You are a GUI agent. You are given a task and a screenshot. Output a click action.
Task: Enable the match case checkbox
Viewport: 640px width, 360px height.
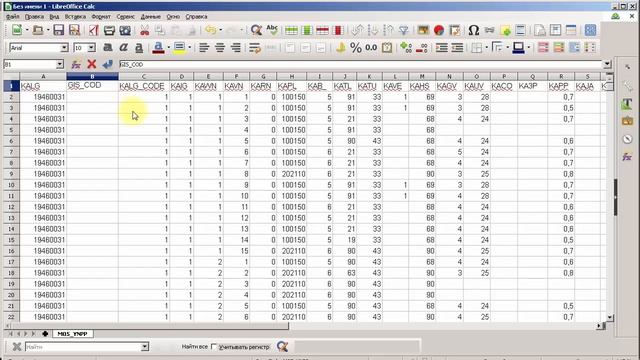pos(214,347)
